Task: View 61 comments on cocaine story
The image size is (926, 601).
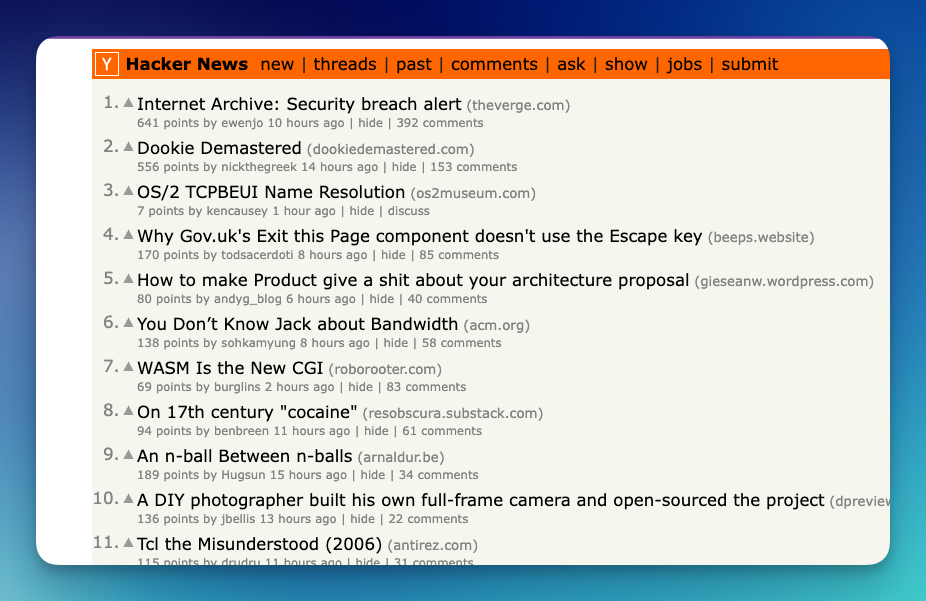Action: (442, 431)
